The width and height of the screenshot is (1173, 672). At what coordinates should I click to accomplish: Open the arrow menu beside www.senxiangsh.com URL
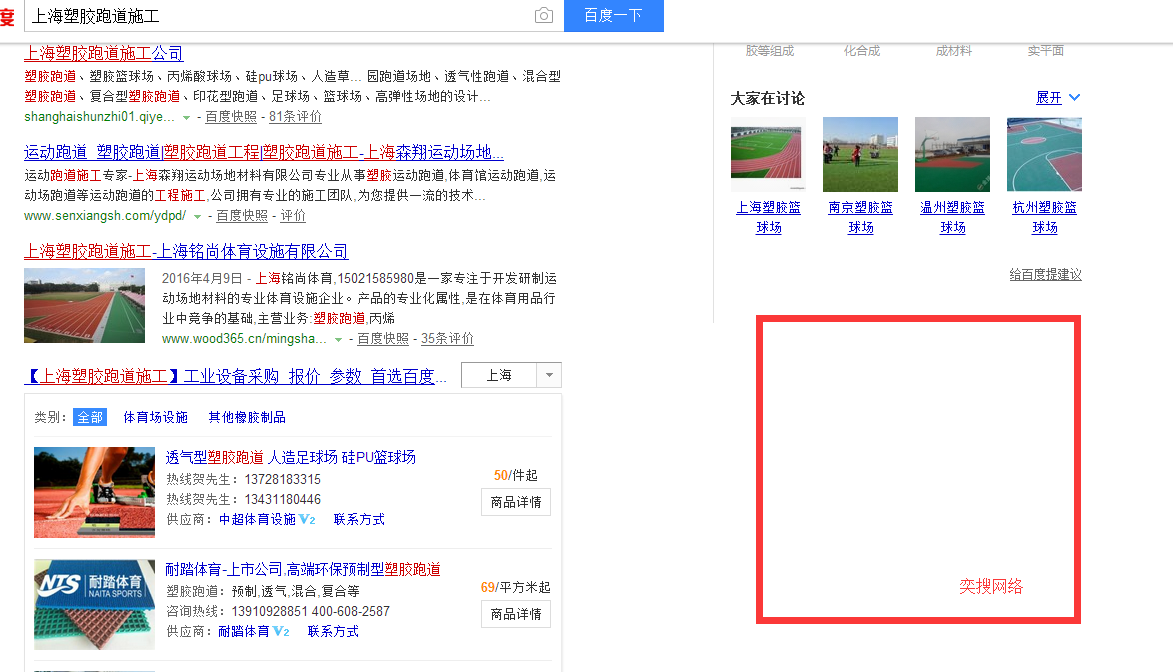tap(197, 216)
